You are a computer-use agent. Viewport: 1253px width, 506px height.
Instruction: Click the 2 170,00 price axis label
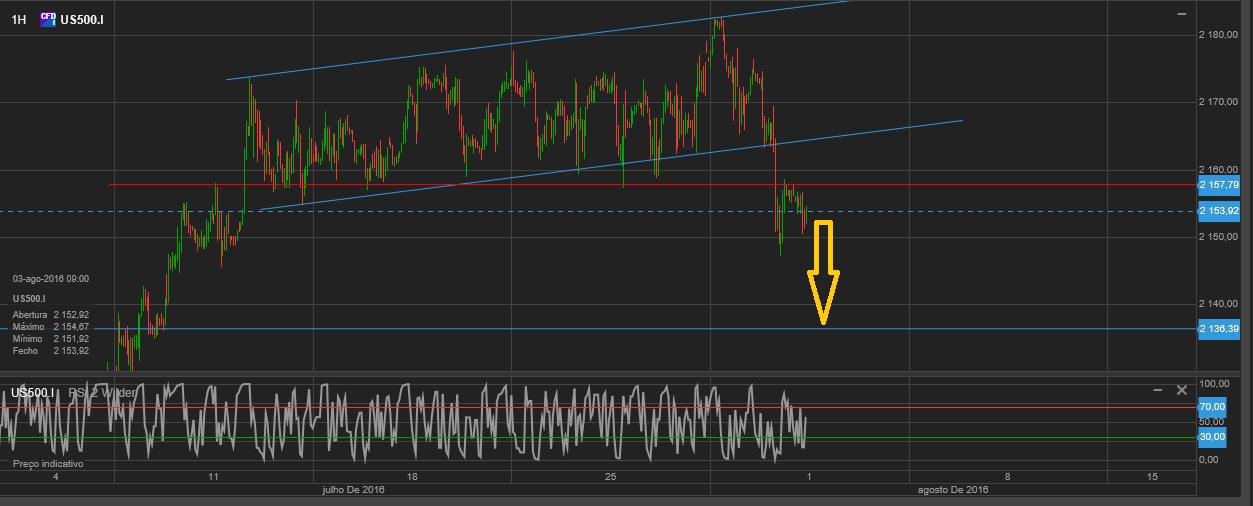tap(1218, 102)
